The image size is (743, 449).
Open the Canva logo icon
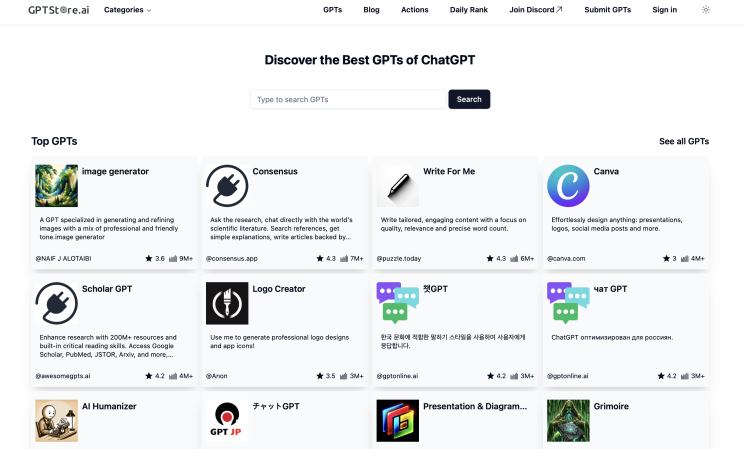[568, 186]
